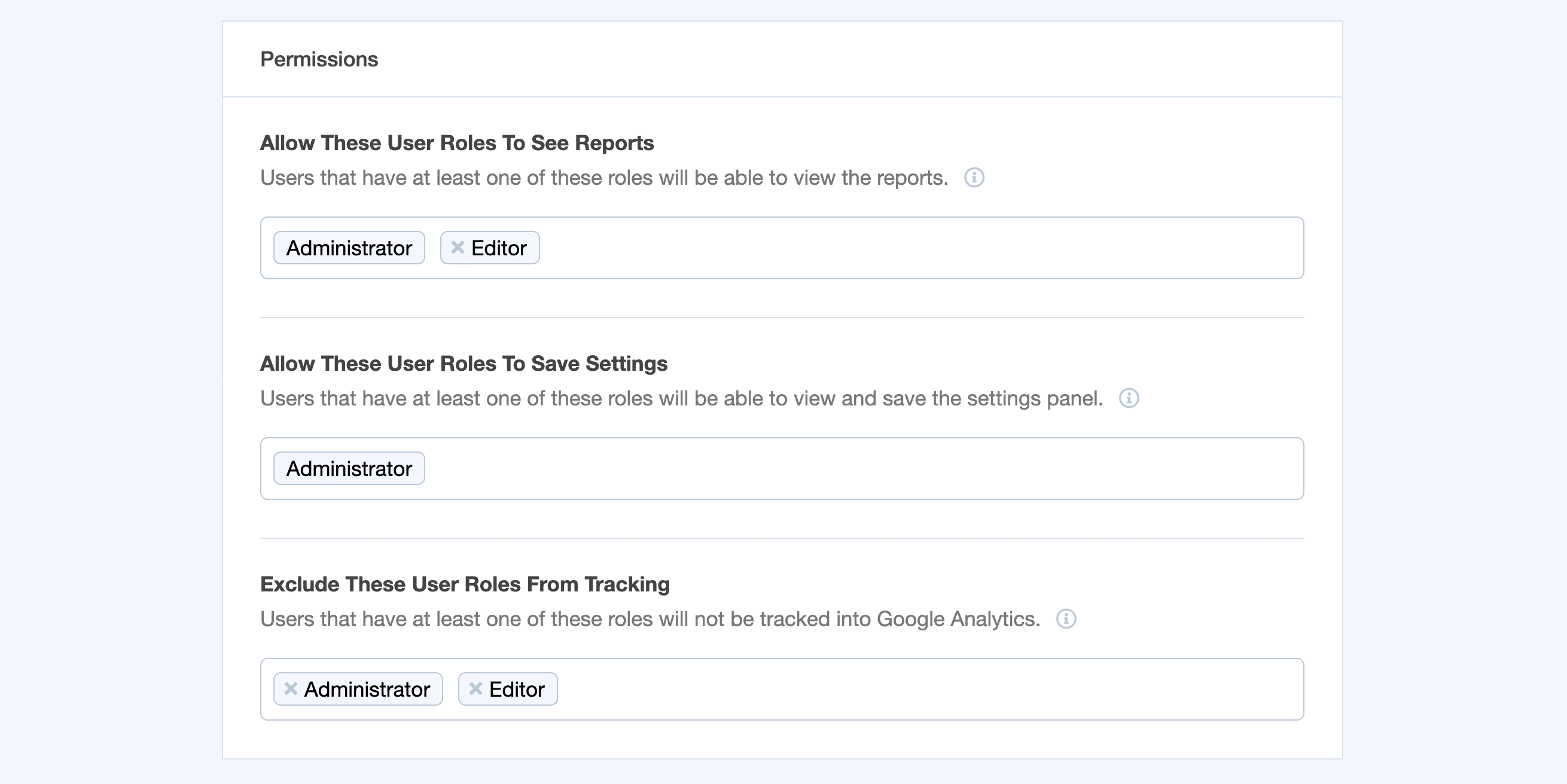Open role selector for Exclude From Tracking field

pos(913,690)
